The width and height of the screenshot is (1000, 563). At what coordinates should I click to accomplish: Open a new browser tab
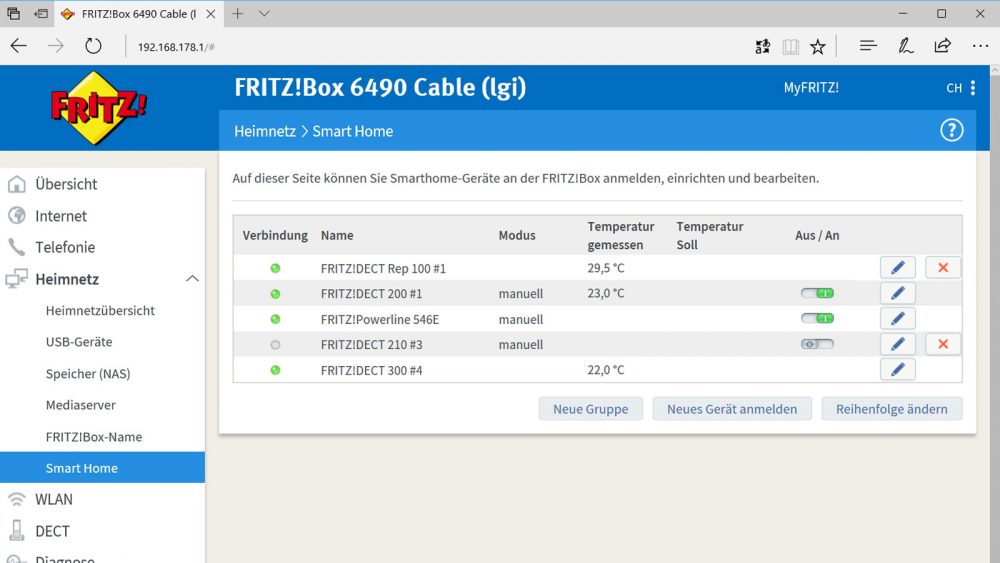[x=238, y=13]
